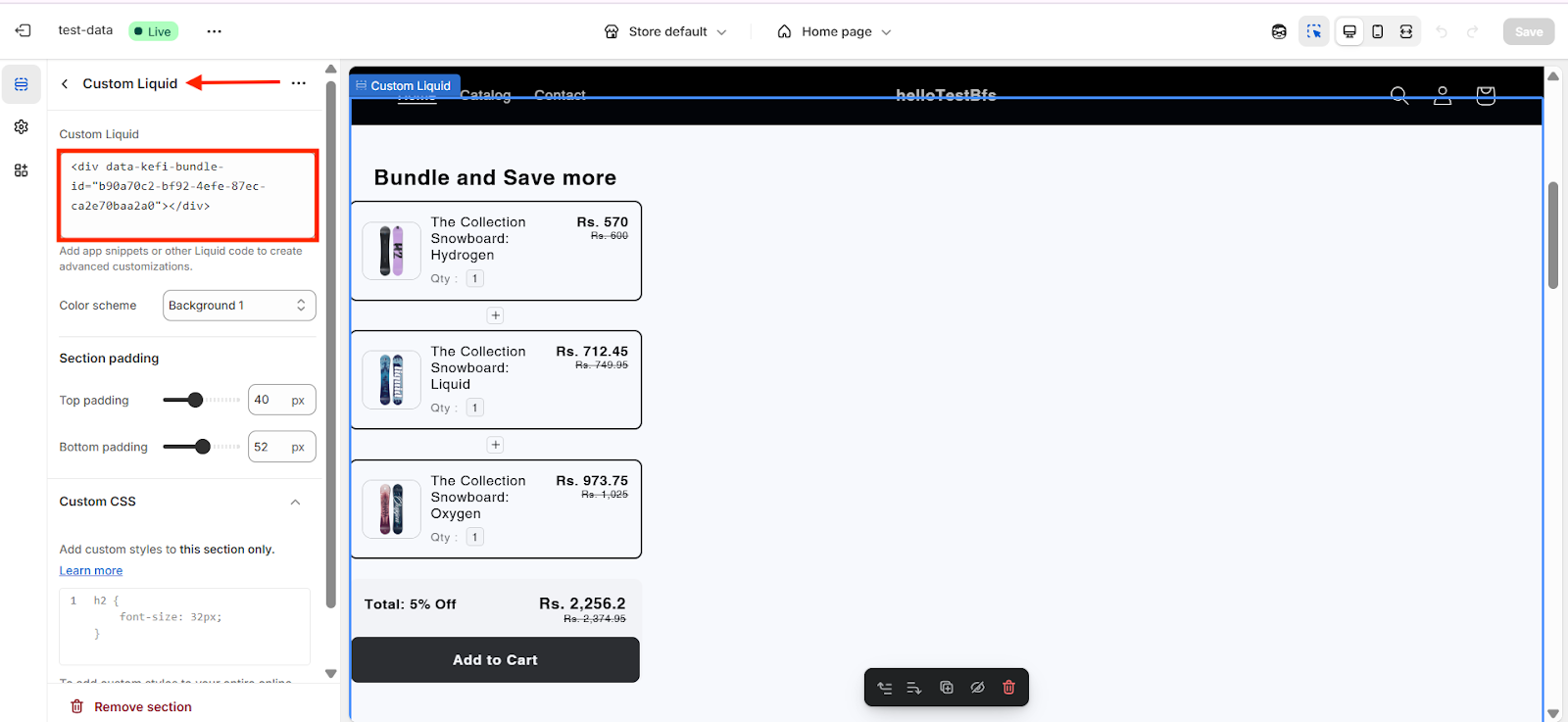This screenshot has height=722, width=1568.
Task: Open theme settings gear icon
Action: pyautogui.click(x=22, y=127)
